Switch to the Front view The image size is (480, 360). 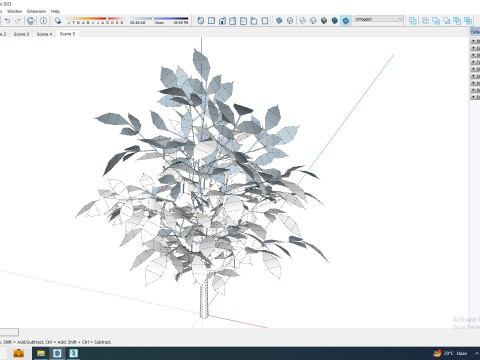222,21
